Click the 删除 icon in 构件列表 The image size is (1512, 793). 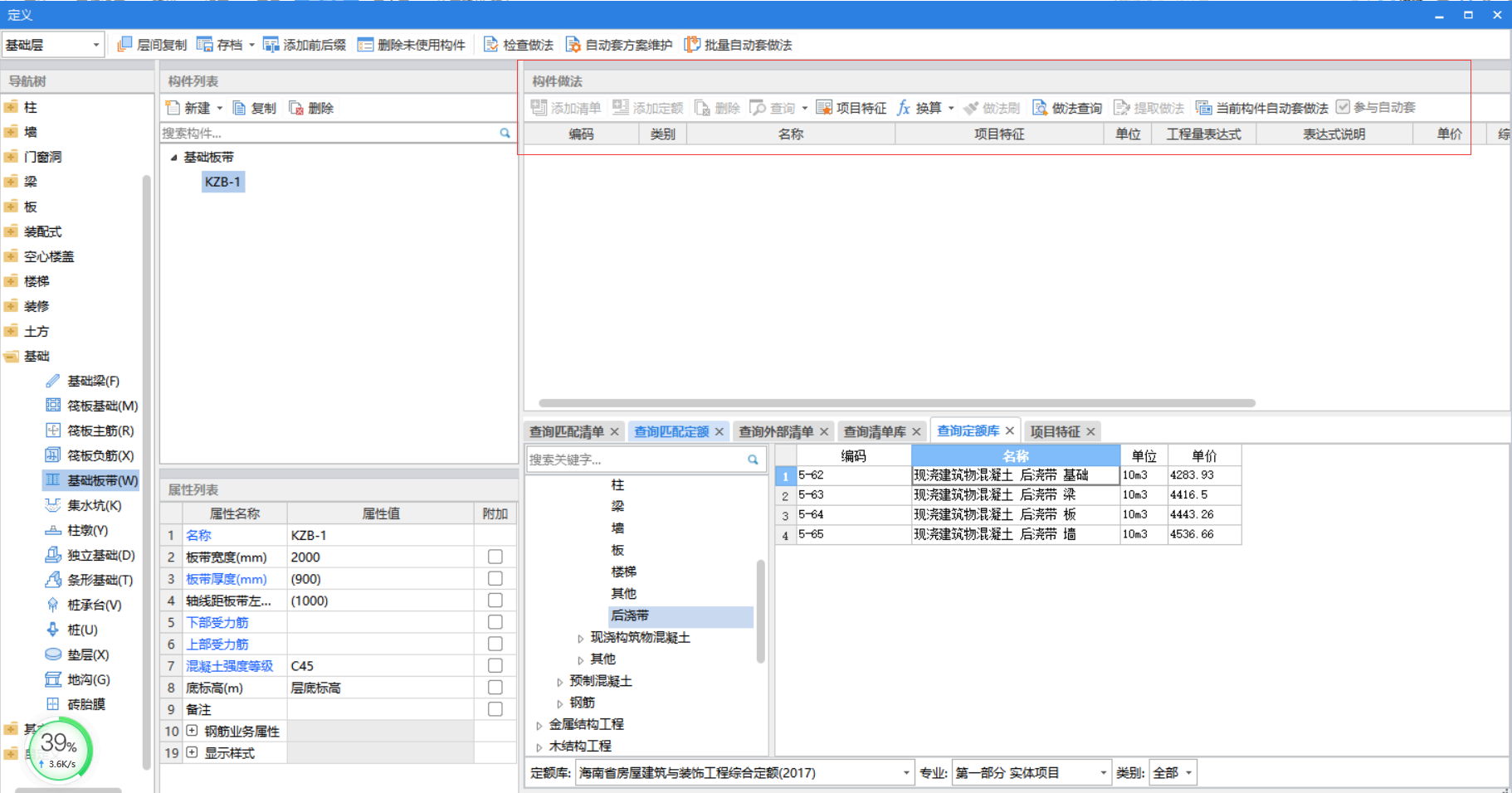(296, 108)
